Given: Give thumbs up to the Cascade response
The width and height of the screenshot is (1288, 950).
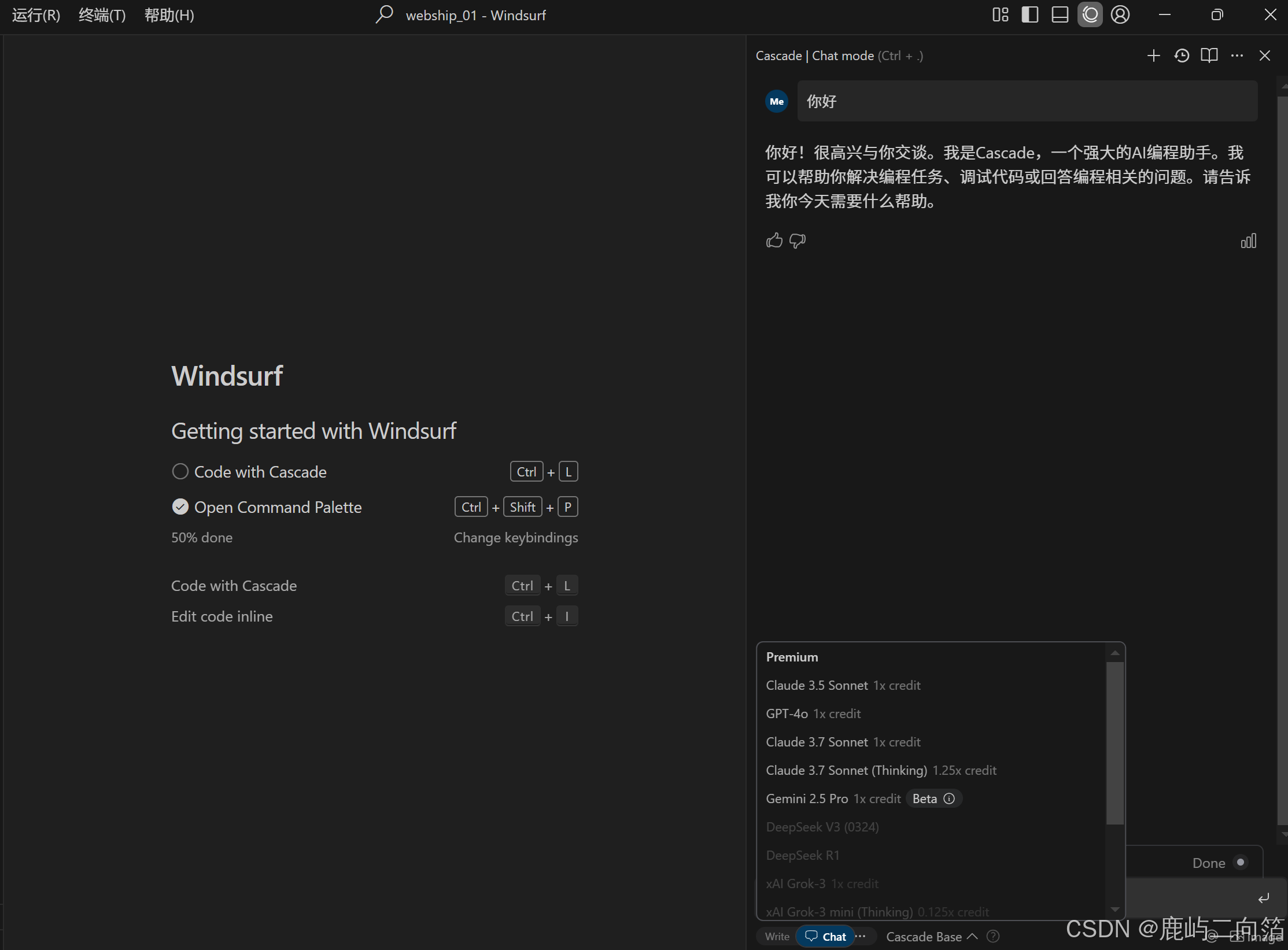Looking at the screenshot, I should click(774, 241).
